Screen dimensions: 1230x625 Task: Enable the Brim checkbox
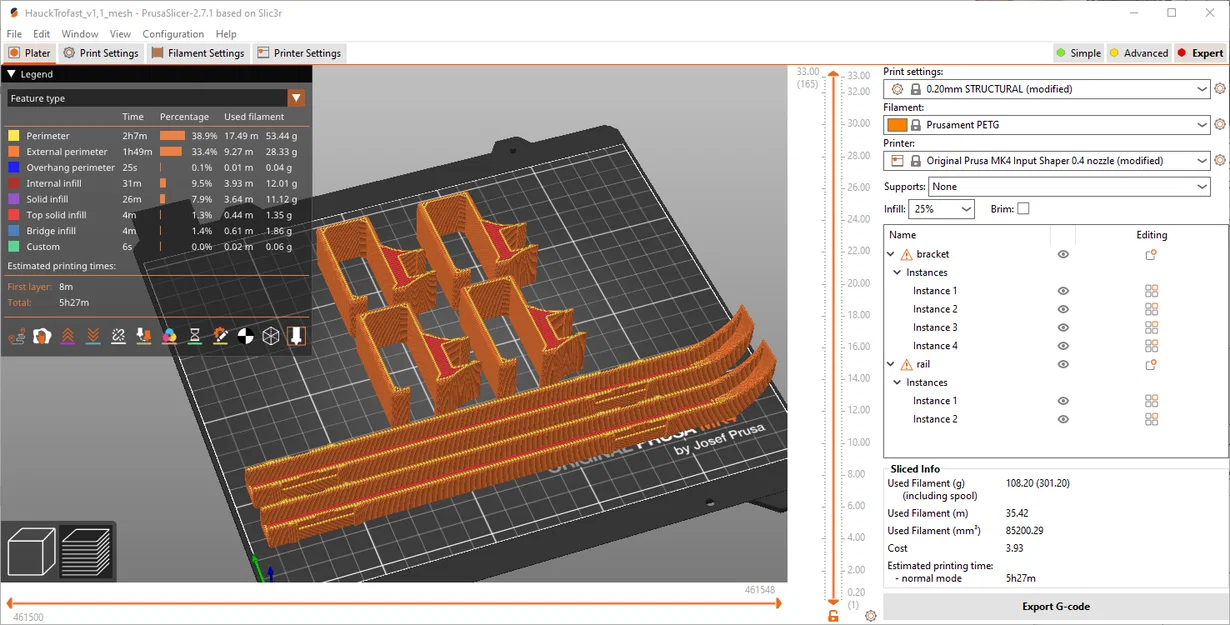point(1023,209)
